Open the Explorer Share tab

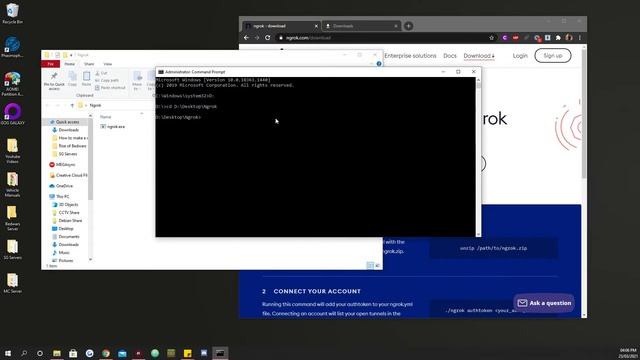89,64
